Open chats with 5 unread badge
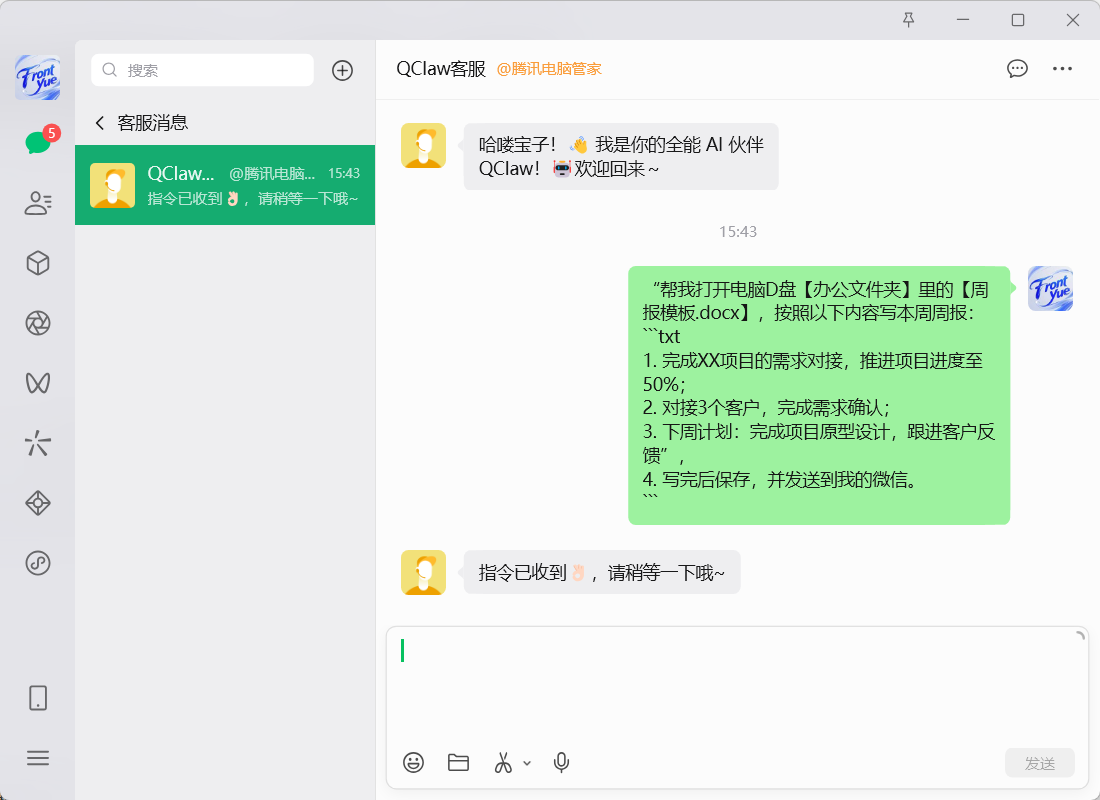The width and height of the screenshot is (1100, 800). [38, 142]
